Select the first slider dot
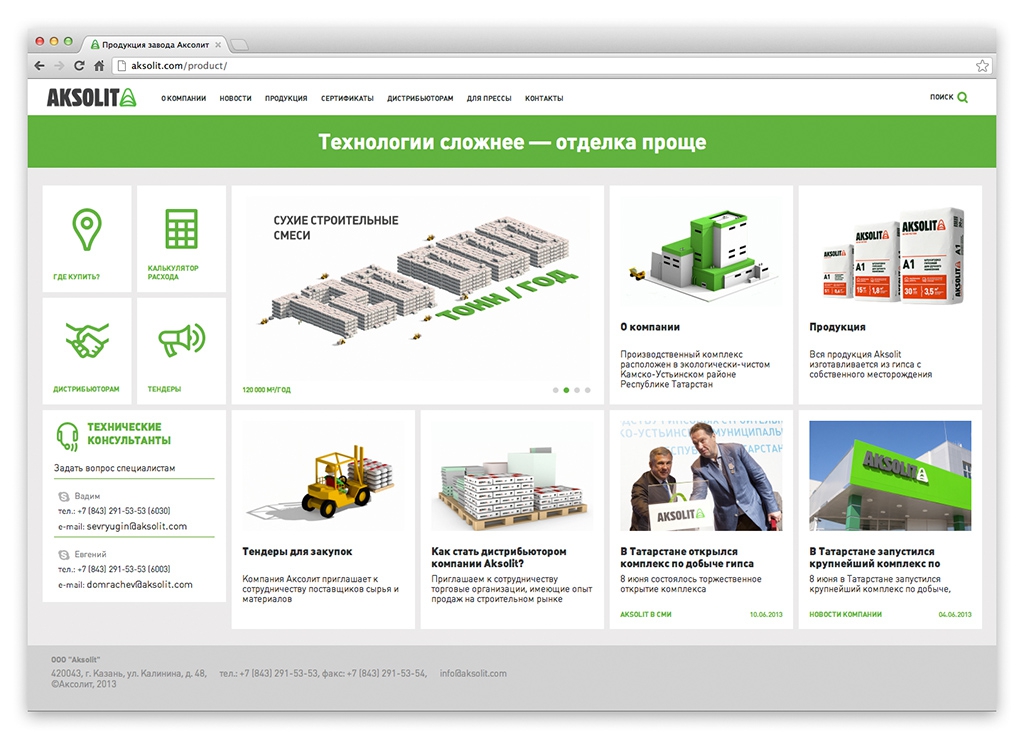Viewport: 1024px width, 747px height. pyautogui.click(x=556, y=390)
